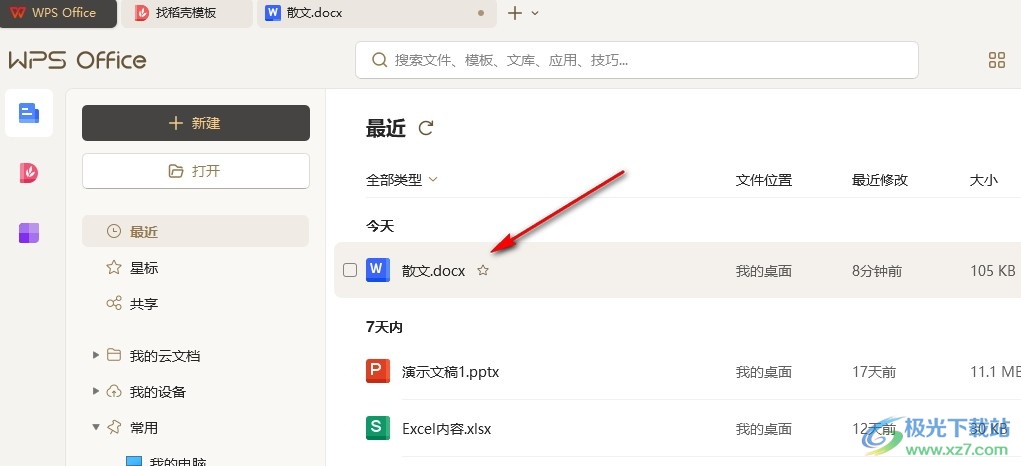Click the purple apps icon in left rail

point(29,233)
